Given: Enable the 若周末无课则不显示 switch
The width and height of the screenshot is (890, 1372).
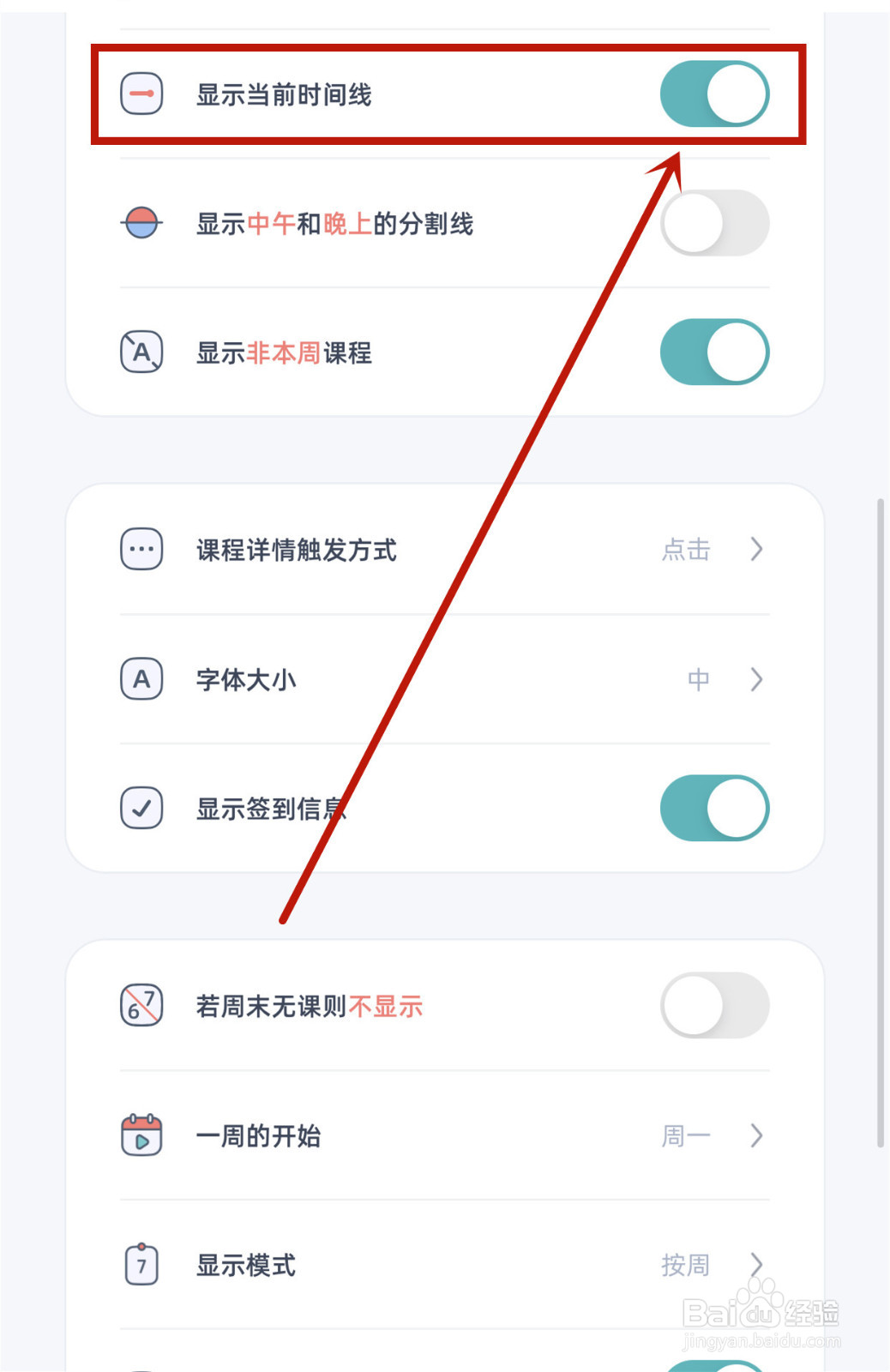Looking at the screenshot, I should point(714,1005).
